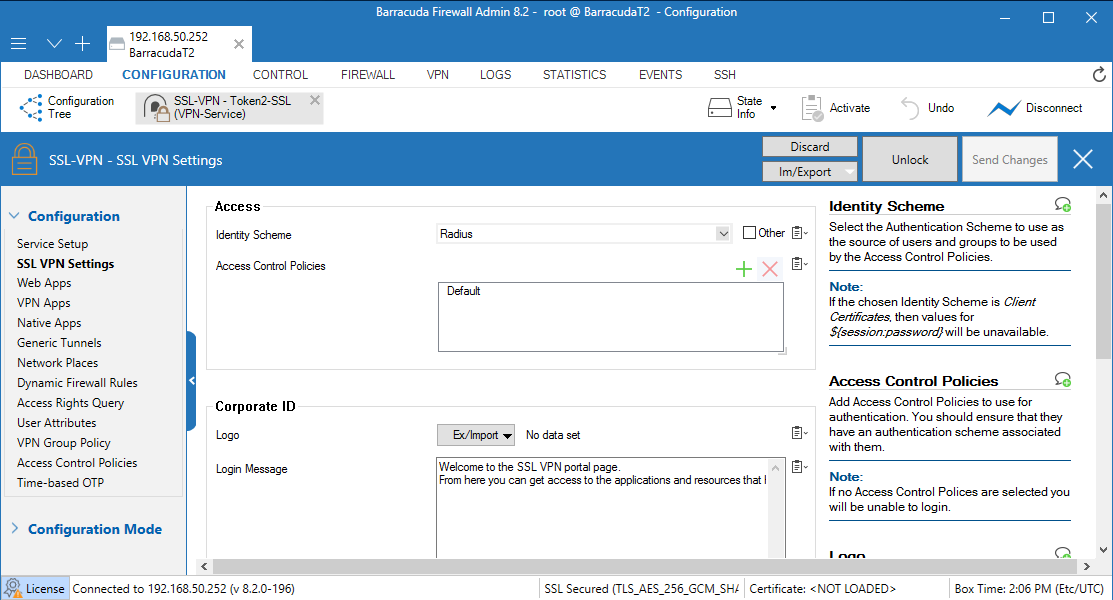
Task: Open the Configuration Tree
Action: coord(67,107)
